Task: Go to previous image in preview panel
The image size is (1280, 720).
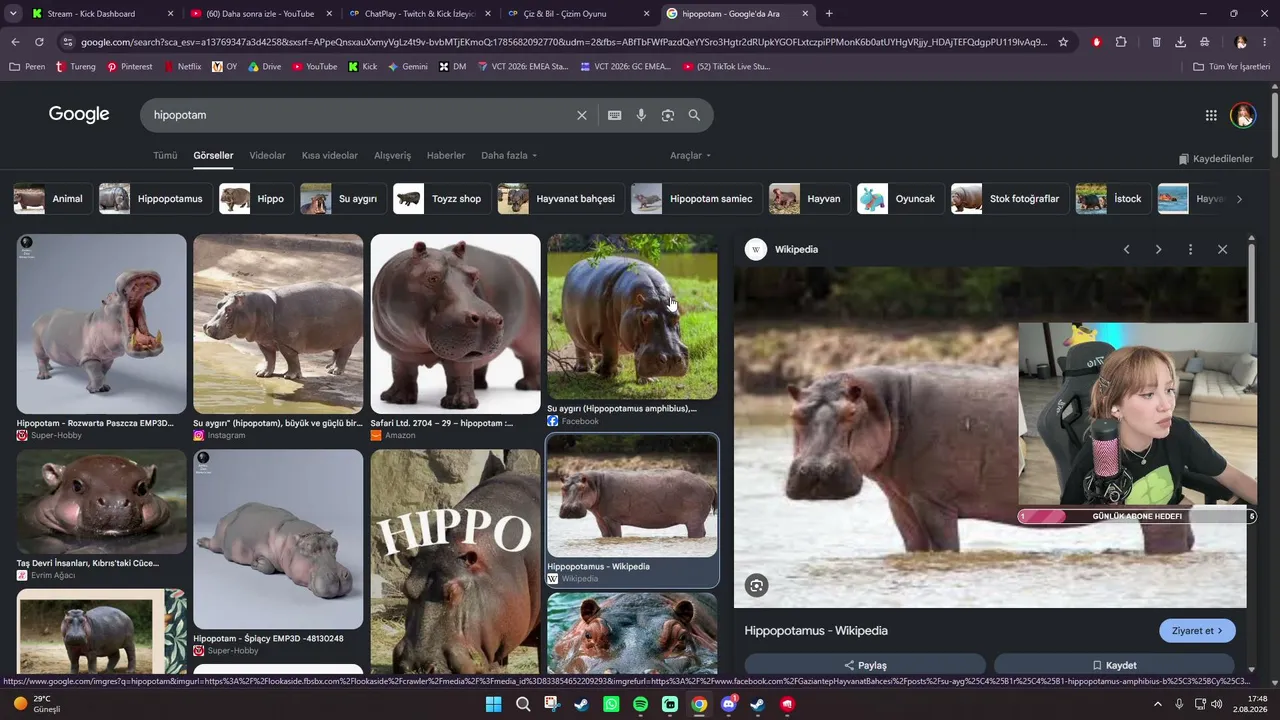Action: click(x=1127, y=249)
